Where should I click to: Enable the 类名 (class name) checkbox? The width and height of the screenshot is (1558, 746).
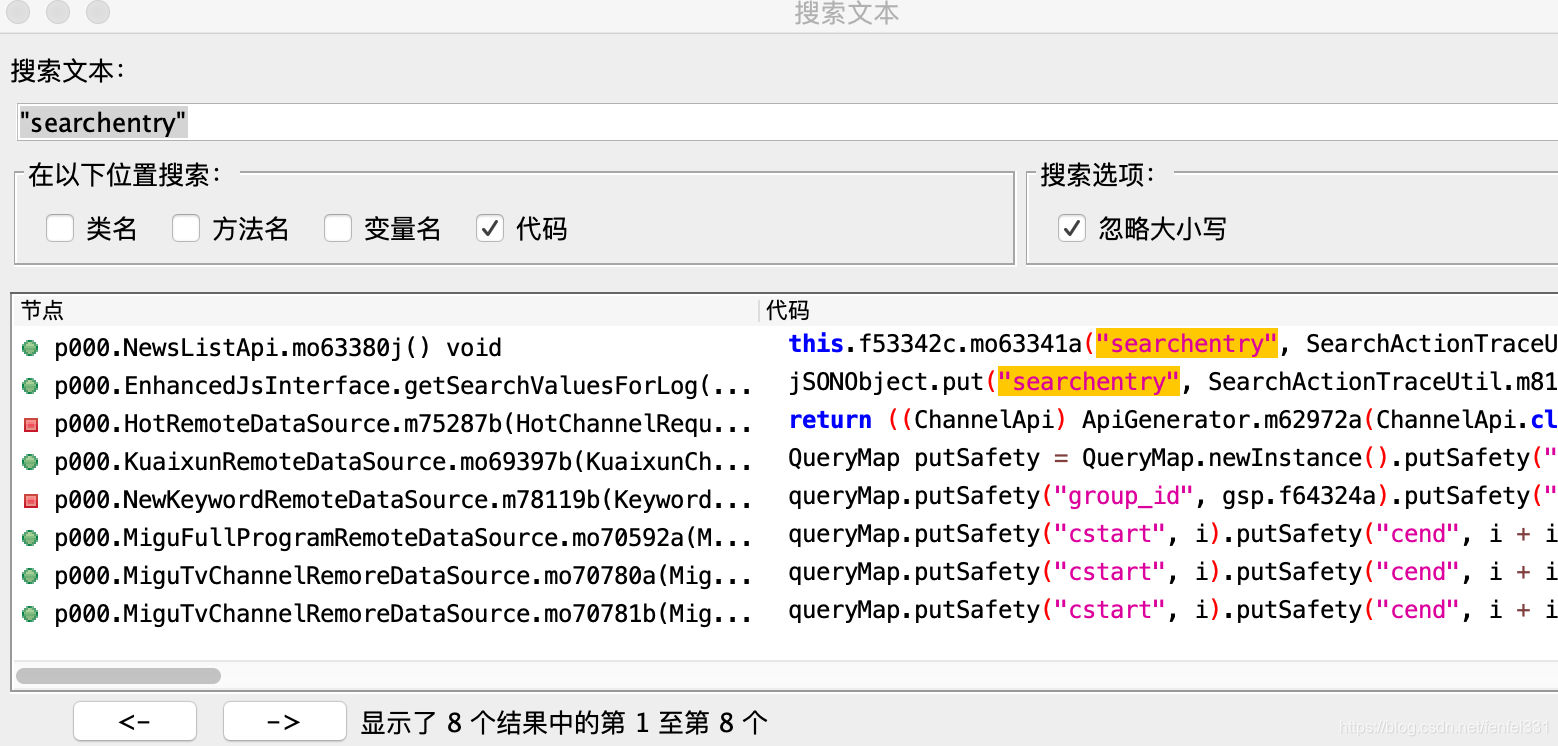pyautogui.click(x=60, y=229)
